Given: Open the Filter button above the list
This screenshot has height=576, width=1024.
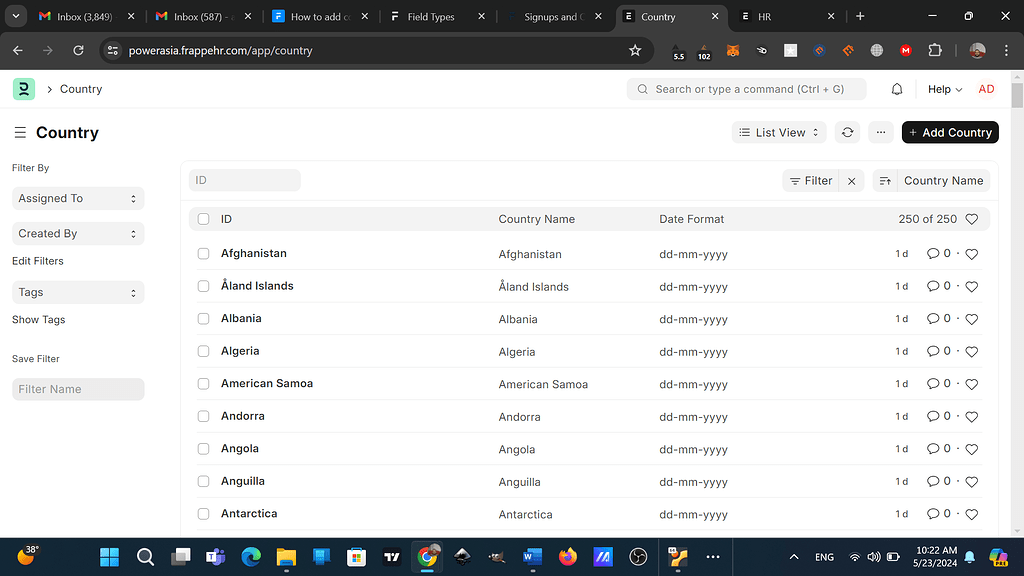Looking at the screenshot, I should click(x=810, y=181).
